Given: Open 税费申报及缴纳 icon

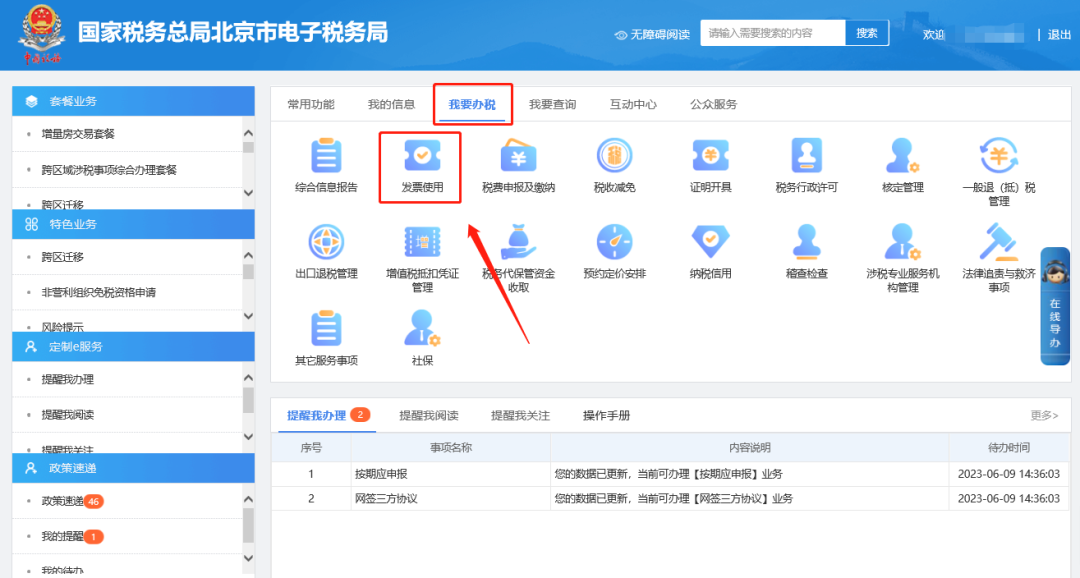Looking at the screenshot, I should (518, 158).
